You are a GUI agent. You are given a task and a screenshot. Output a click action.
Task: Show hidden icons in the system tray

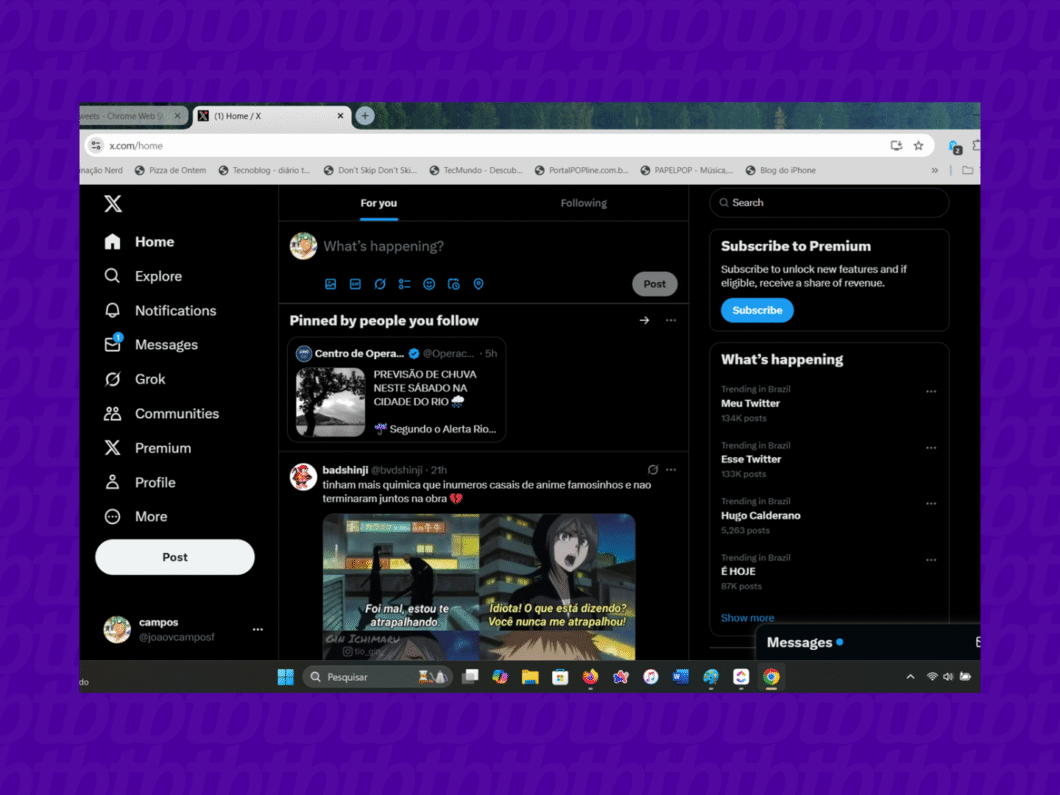tap(910, 677)
